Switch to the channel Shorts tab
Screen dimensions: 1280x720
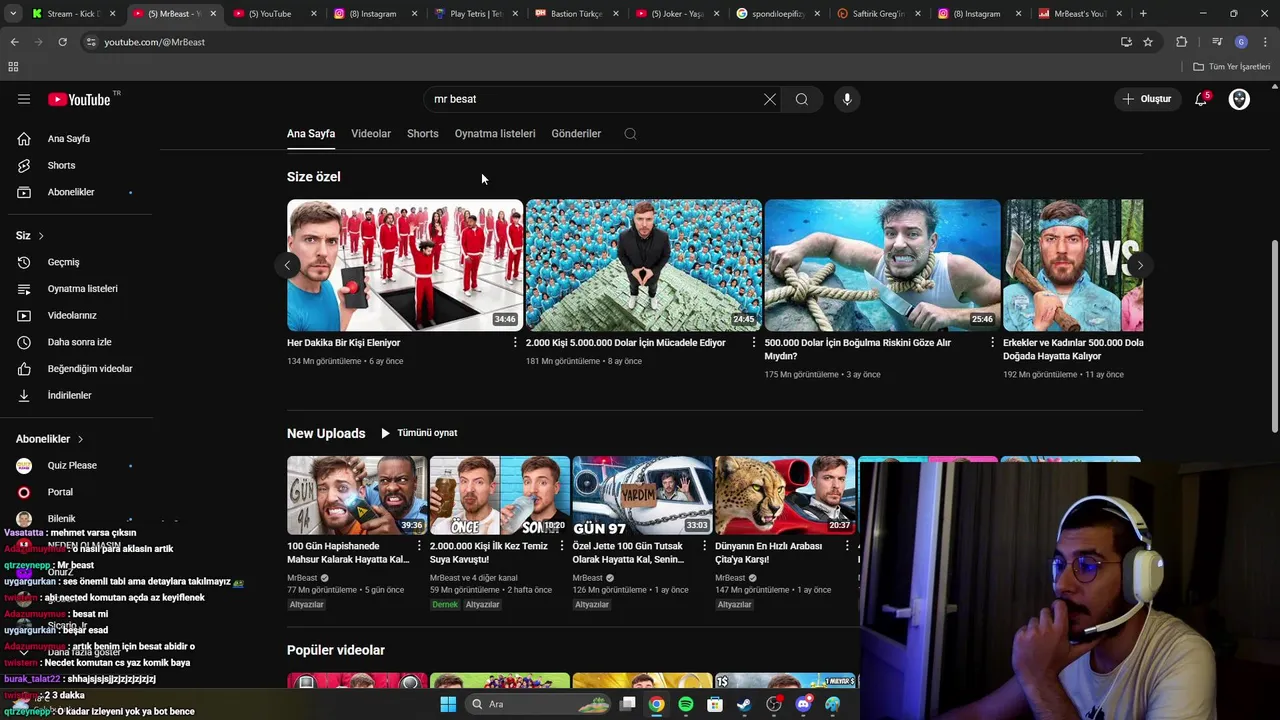(x=423, y=134)
